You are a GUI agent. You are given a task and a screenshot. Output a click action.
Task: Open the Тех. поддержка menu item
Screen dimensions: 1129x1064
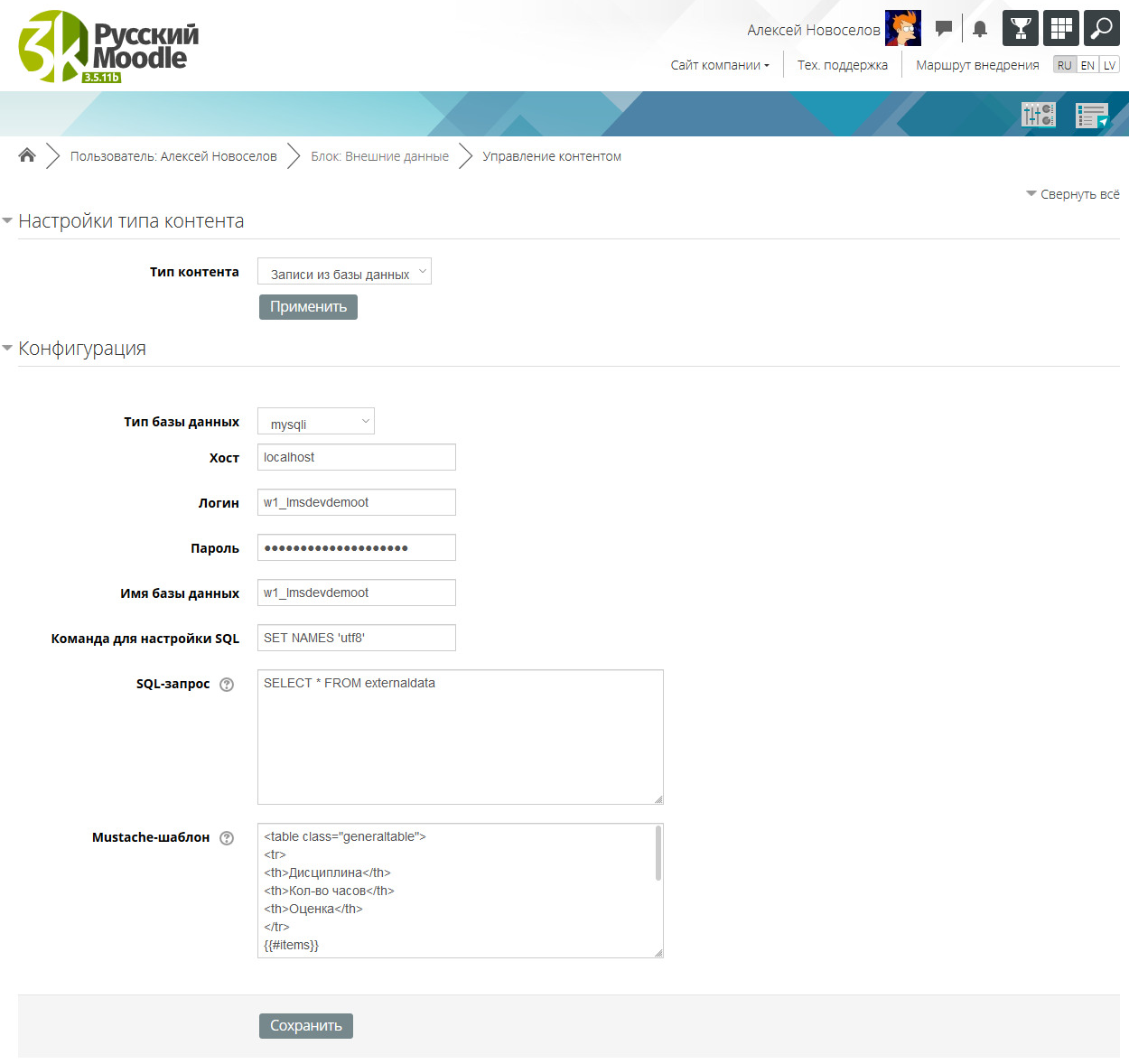coord(842,65)
